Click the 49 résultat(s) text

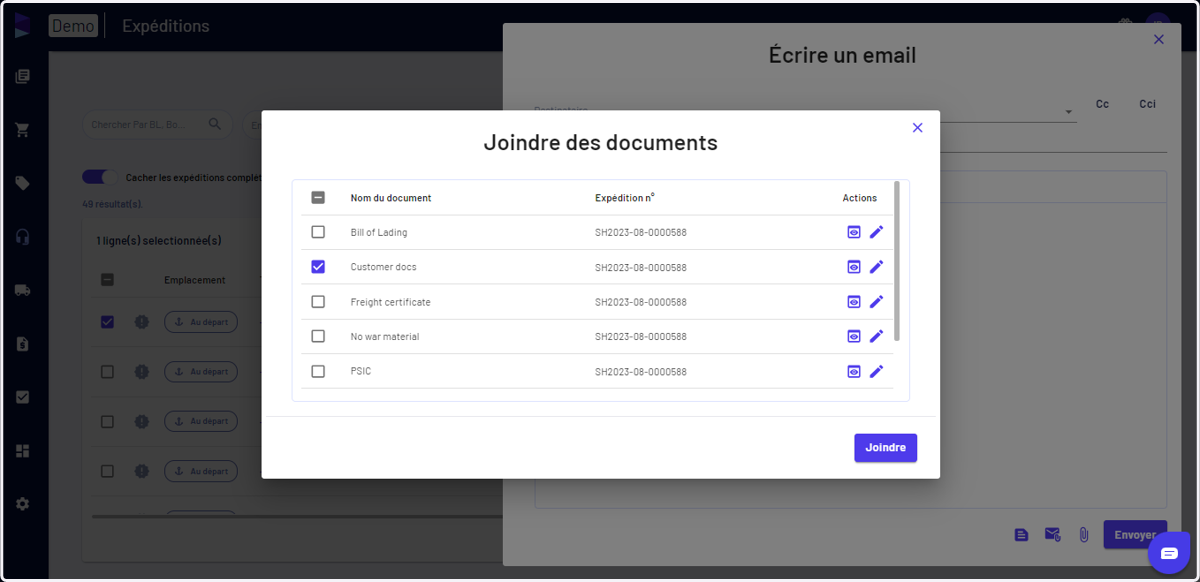pyautogui.click(x=112, y=204)
